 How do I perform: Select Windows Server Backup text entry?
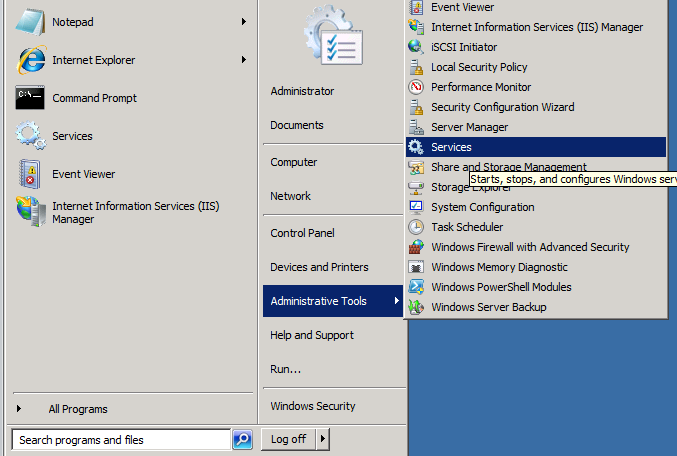pyautogui.click(x=489, y=307)
